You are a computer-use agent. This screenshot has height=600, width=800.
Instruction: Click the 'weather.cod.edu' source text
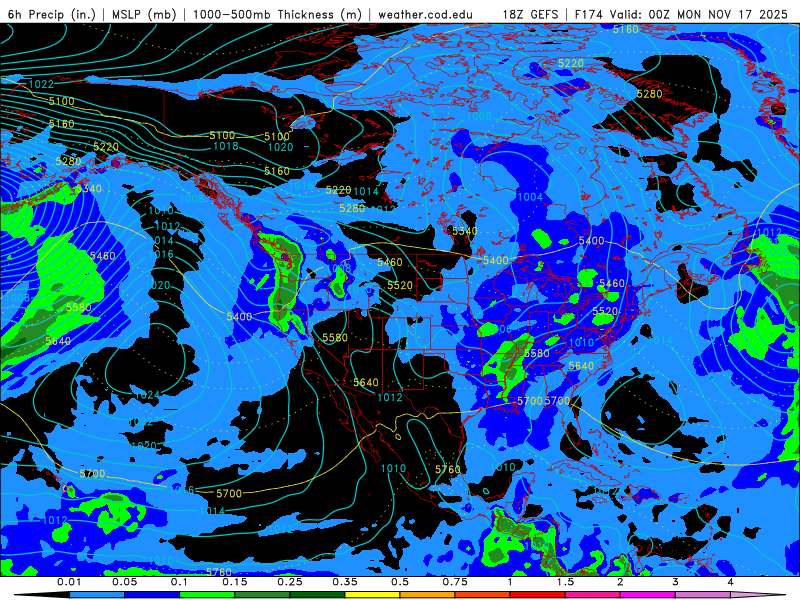[x=426, y=14]
